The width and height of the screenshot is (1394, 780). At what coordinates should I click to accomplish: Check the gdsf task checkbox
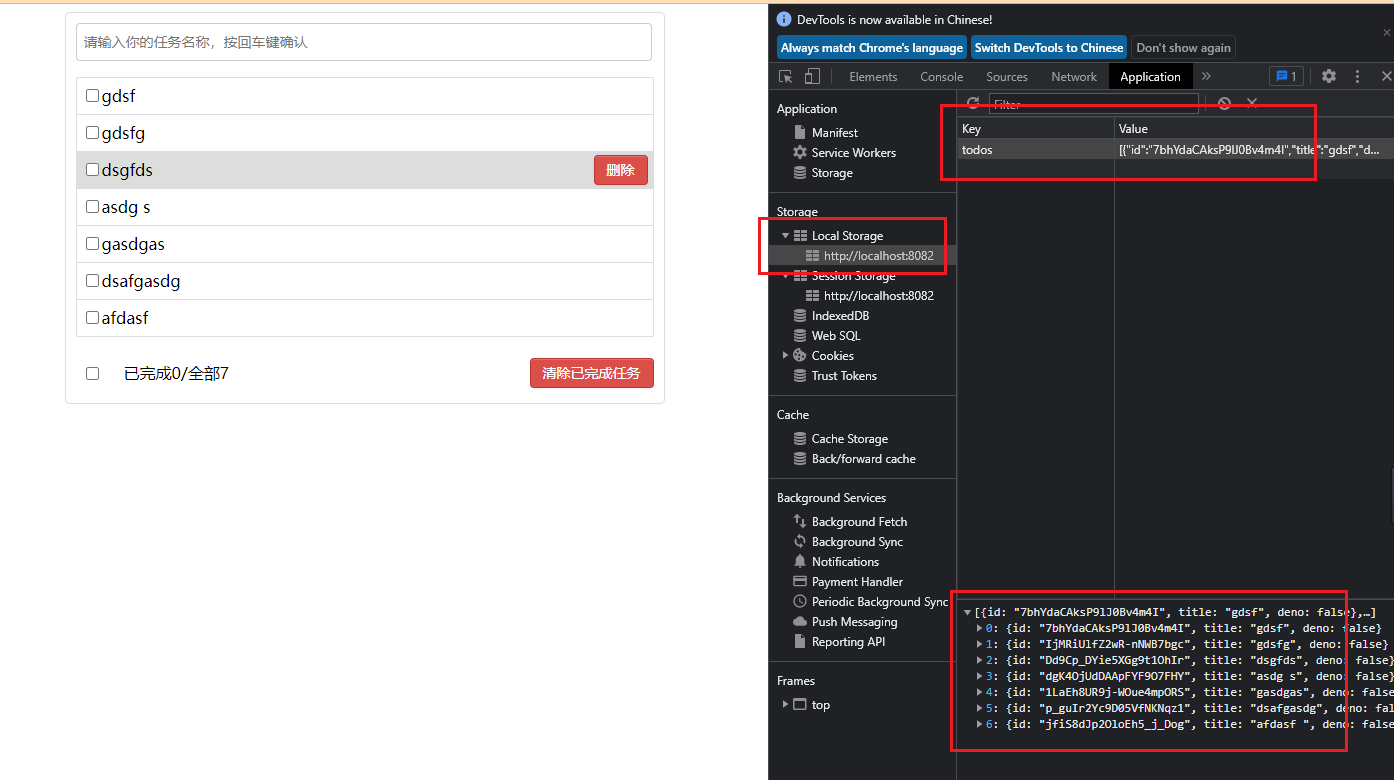[x=92, y=96]
